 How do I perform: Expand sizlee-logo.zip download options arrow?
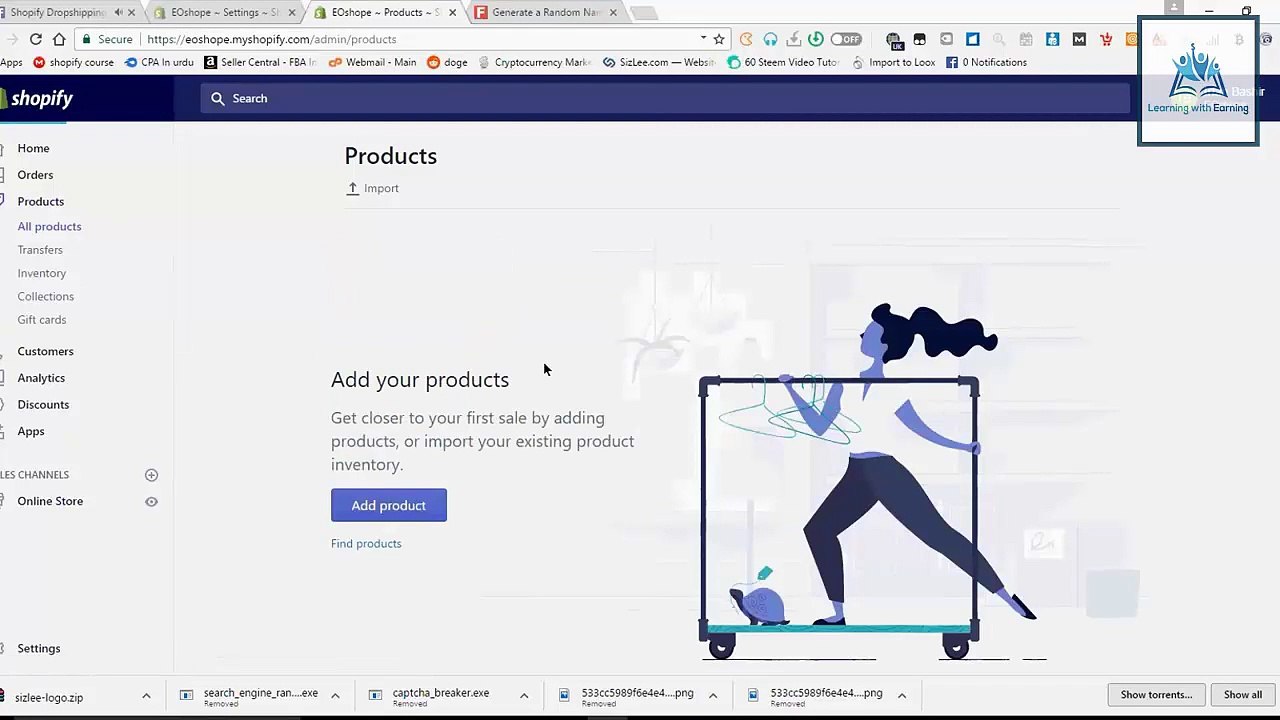(x=146, y=696)
